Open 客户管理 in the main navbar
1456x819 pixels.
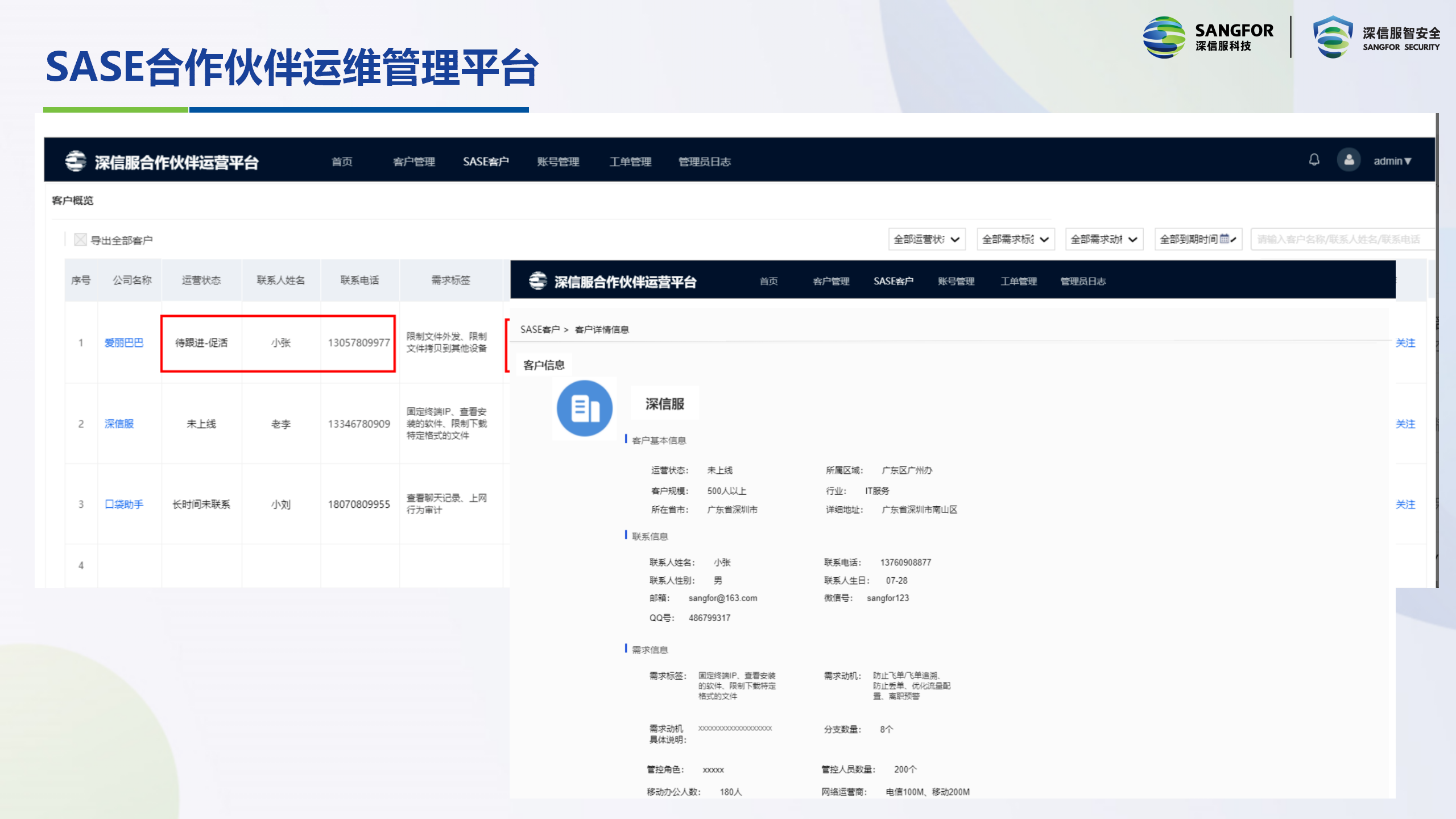click(x=414, y=162)
